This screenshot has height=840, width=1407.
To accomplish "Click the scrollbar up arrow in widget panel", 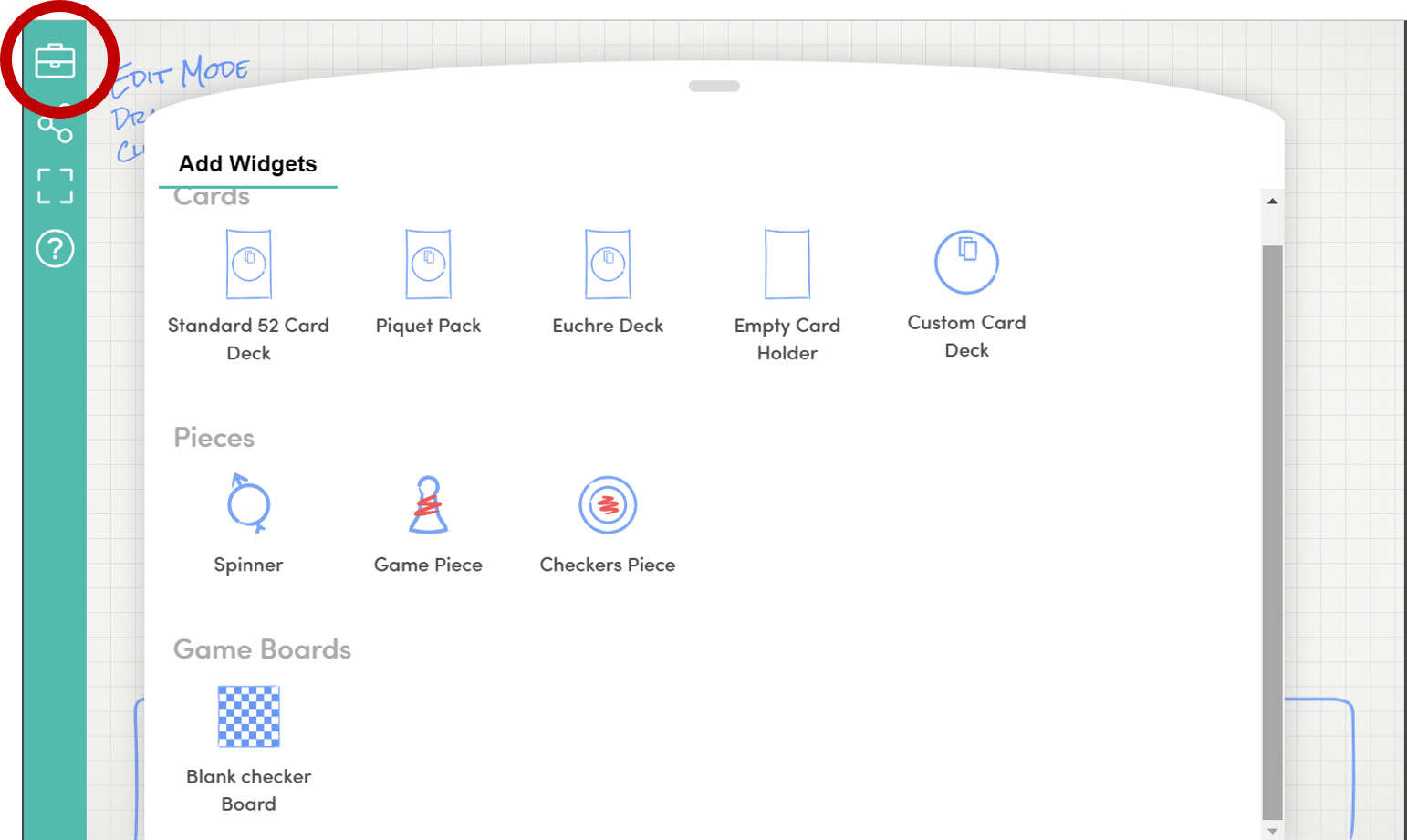I will [x=1272, y=201].
